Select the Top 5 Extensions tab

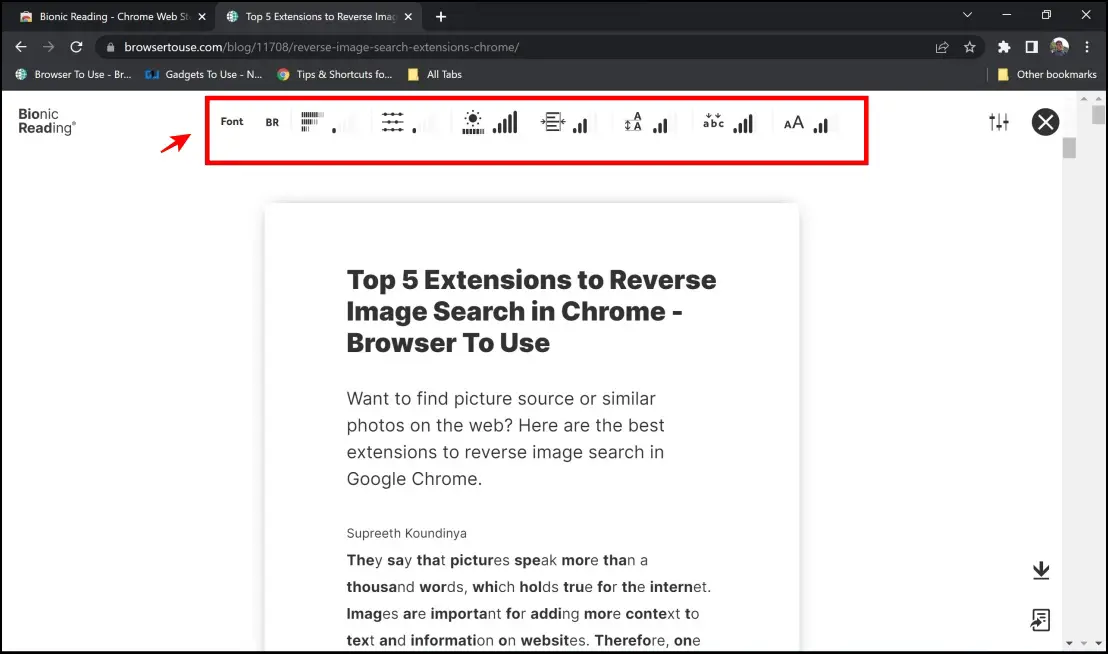tap(319, 16)
